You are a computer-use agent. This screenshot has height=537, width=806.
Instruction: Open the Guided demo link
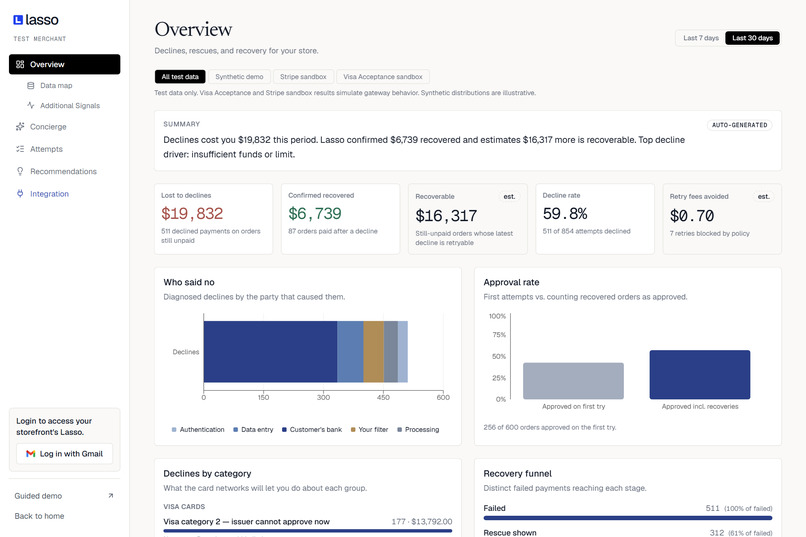point(65,496)
